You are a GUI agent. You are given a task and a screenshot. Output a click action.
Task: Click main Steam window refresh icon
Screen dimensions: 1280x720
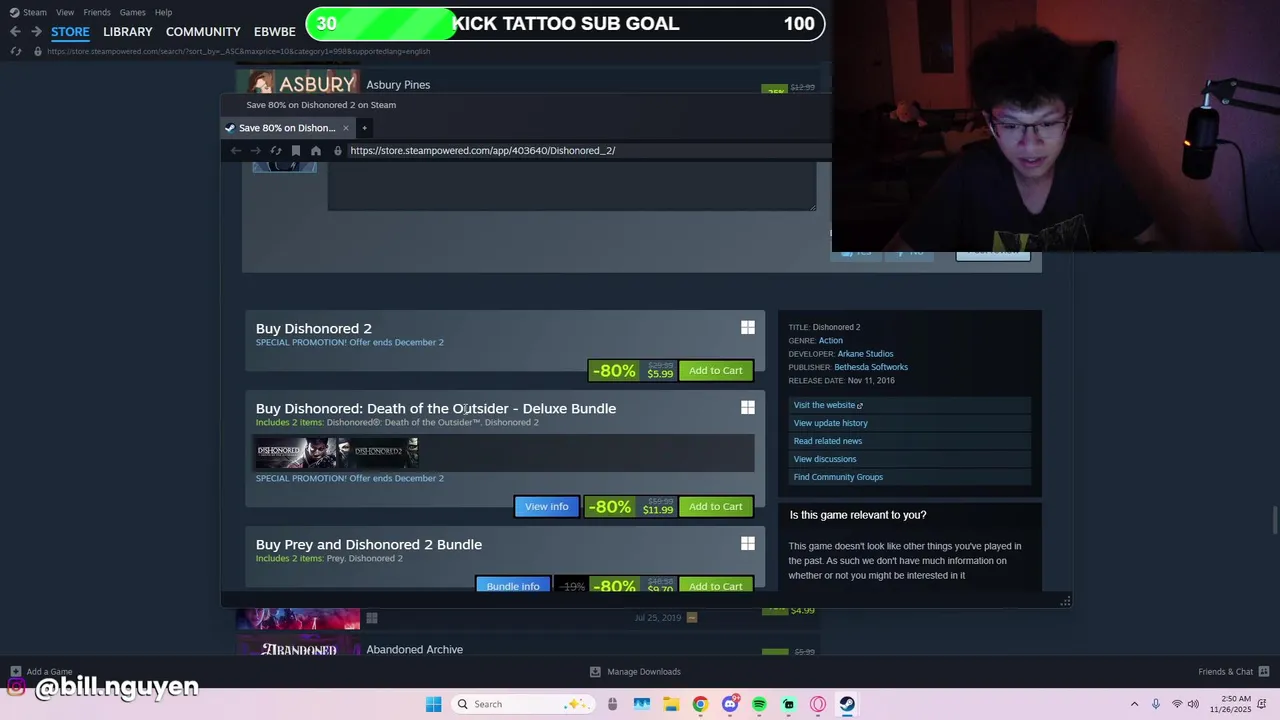[15, 51]
